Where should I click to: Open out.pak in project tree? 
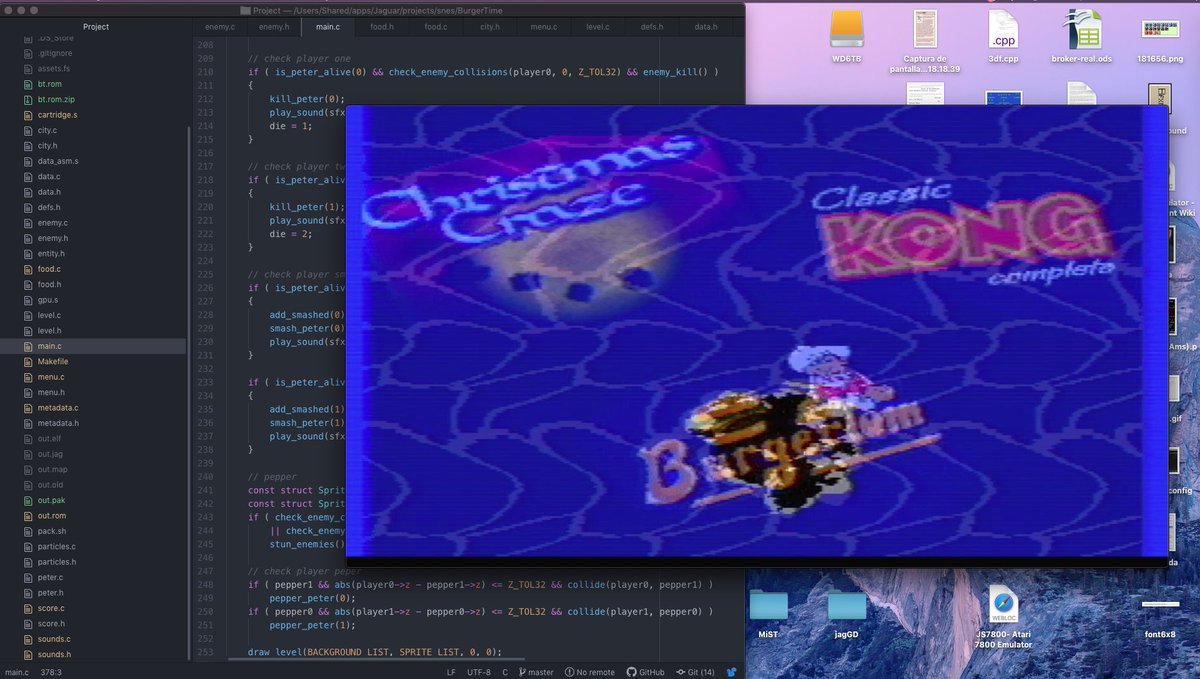point(51,500)
